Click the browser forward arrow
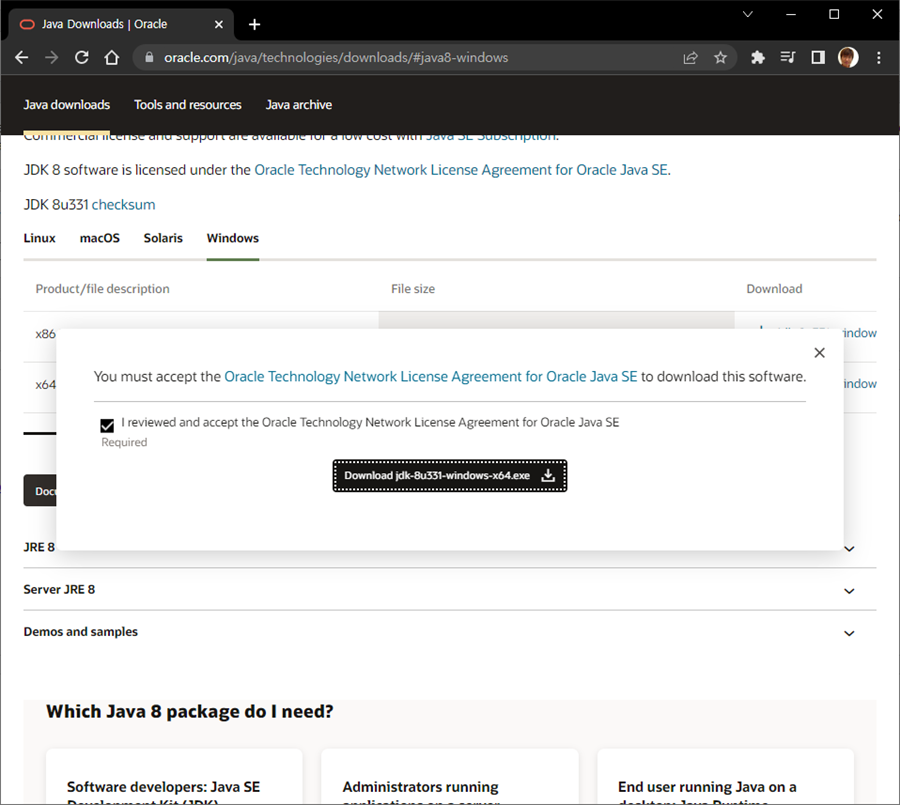 [x=52, y=57]
